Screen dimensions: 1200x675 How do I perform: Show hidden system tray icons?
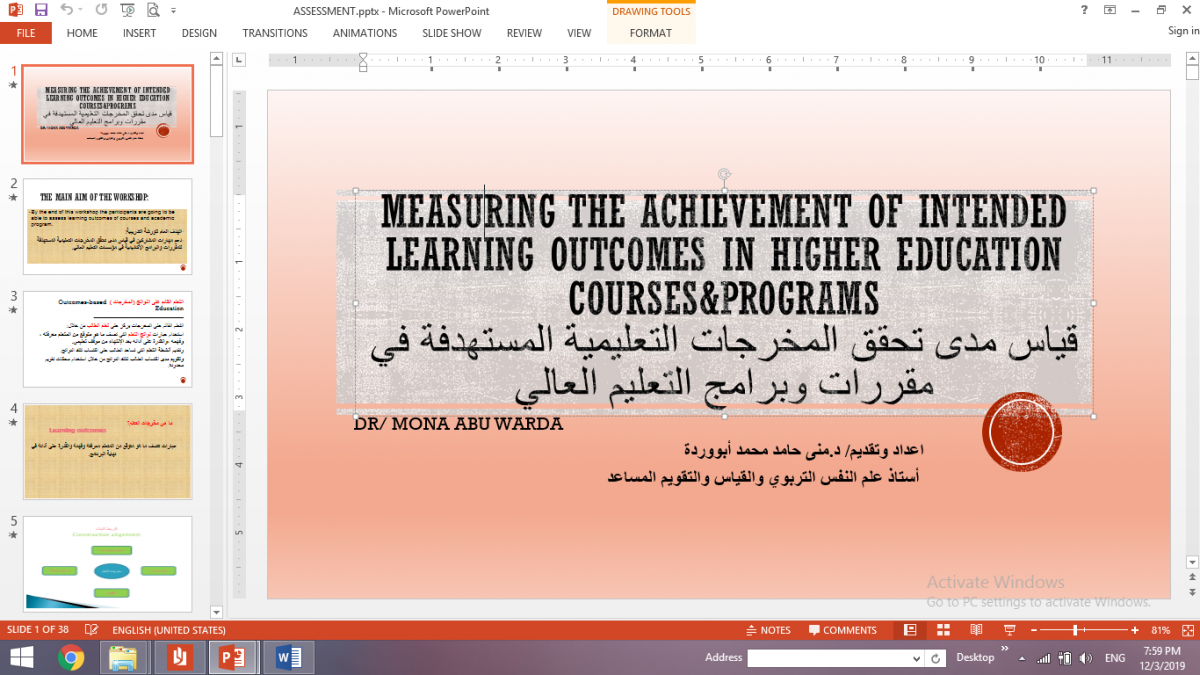[1021, 658]
